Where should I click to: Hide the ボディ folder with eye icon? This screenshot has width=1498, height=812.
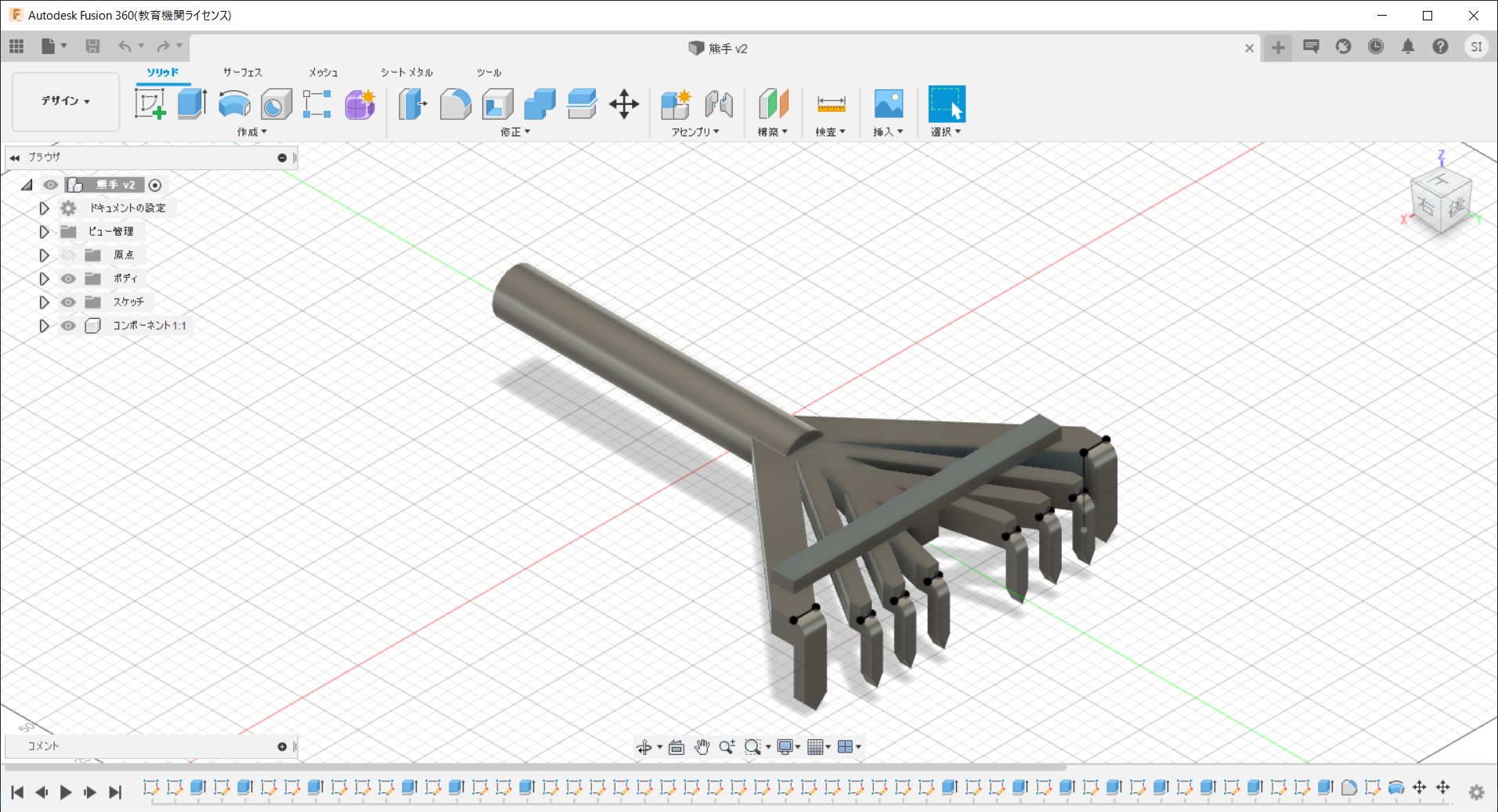point(69,279)
